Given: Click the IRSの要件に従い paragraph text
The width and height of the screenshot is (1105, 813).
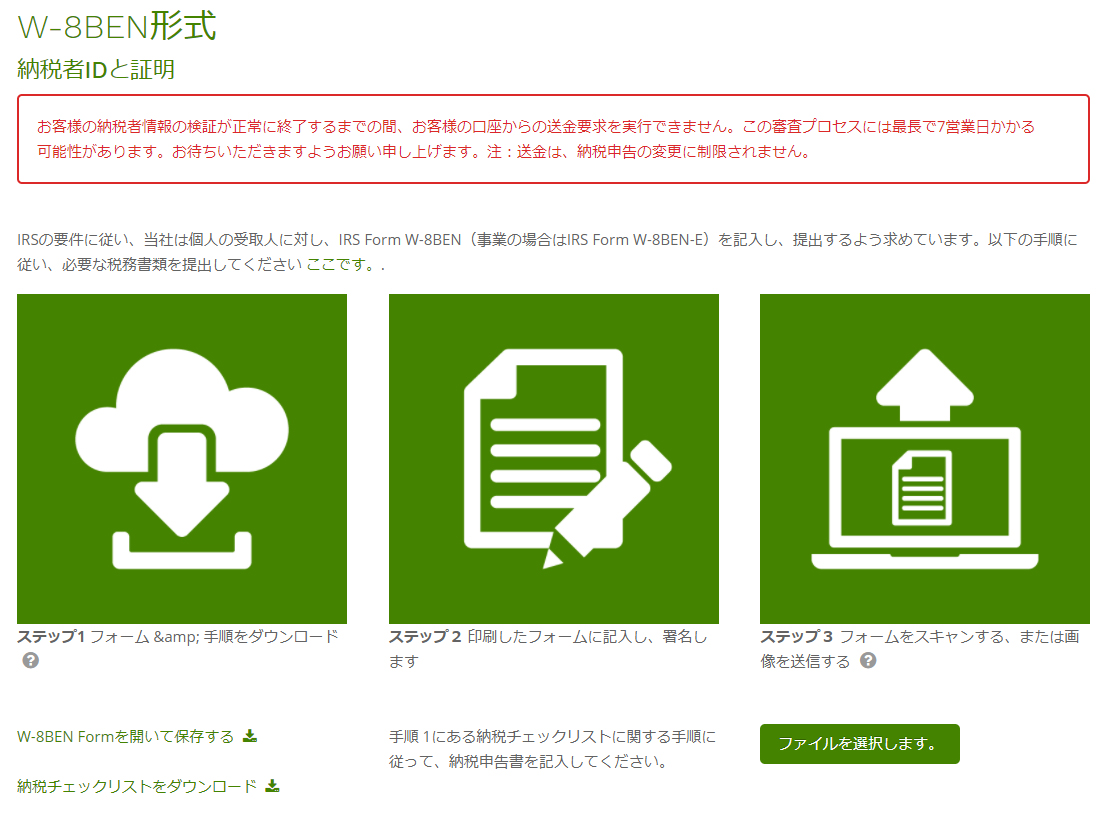Looking at the screenshot, I should [x=548, y=252].
